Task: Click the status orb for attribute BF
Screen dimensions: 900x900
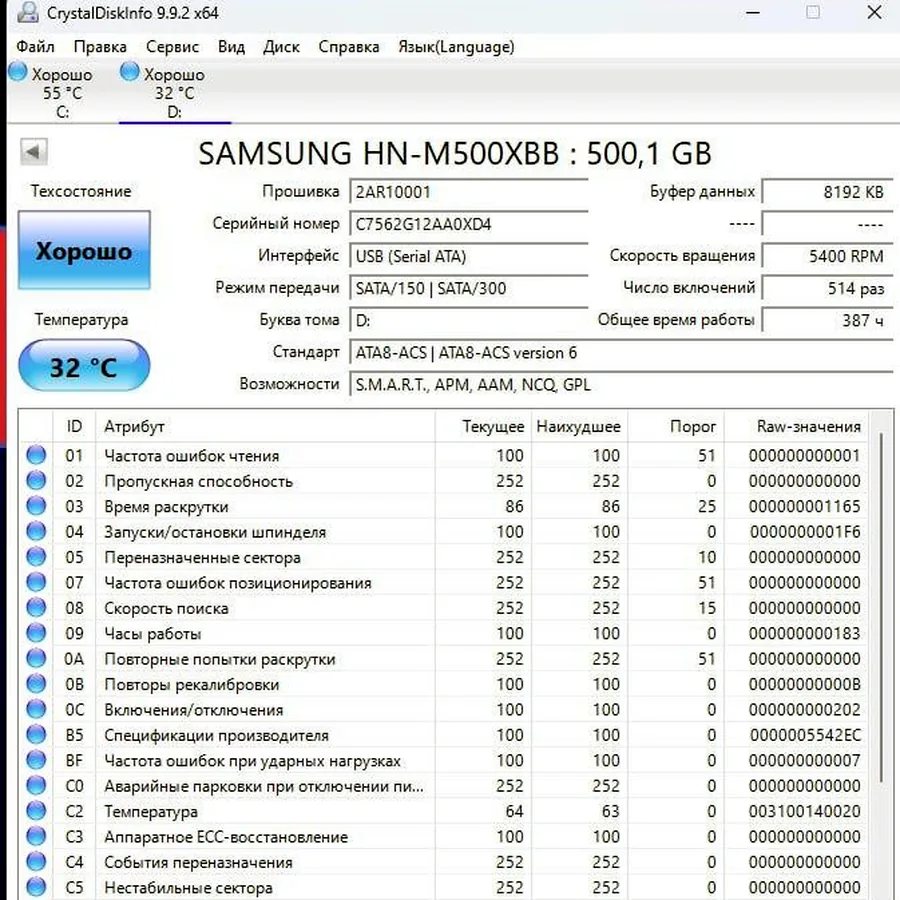Action: pyautogui.click(x=36, y=760)
